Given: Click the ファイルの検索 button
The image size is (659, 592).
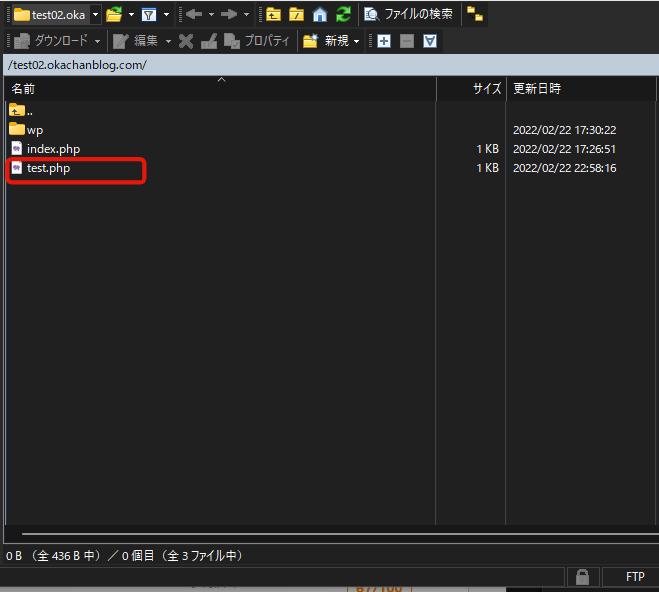Looking at the screenshot, I should point(408,14).
